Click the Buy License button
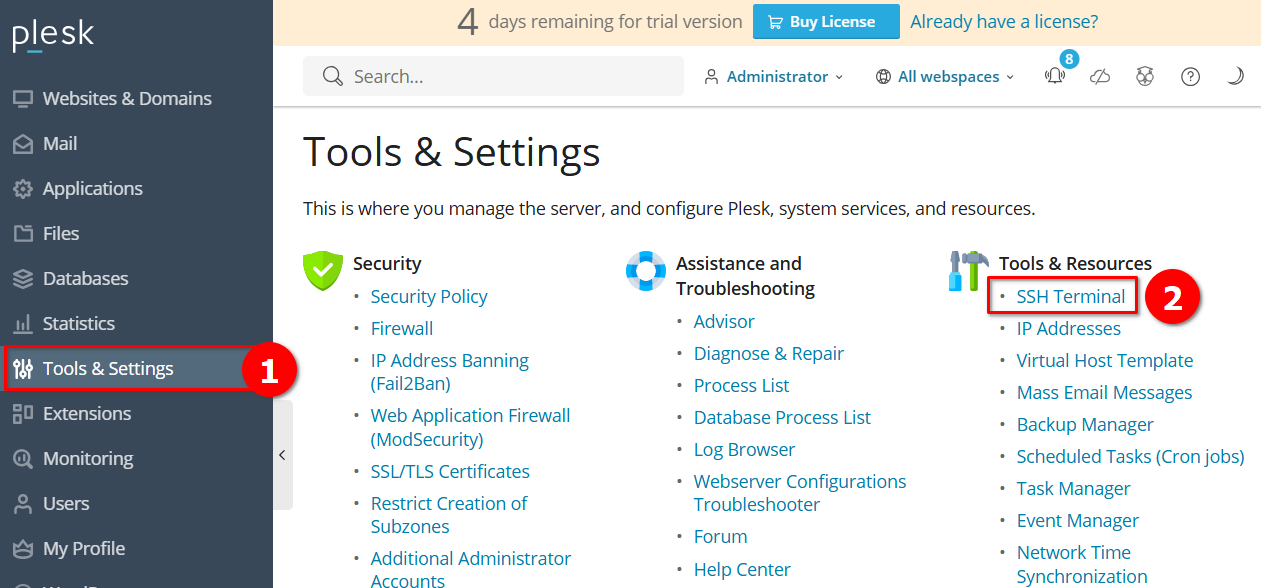The image size is (1261, 588). pyautogui.click(x=826, y=21)
